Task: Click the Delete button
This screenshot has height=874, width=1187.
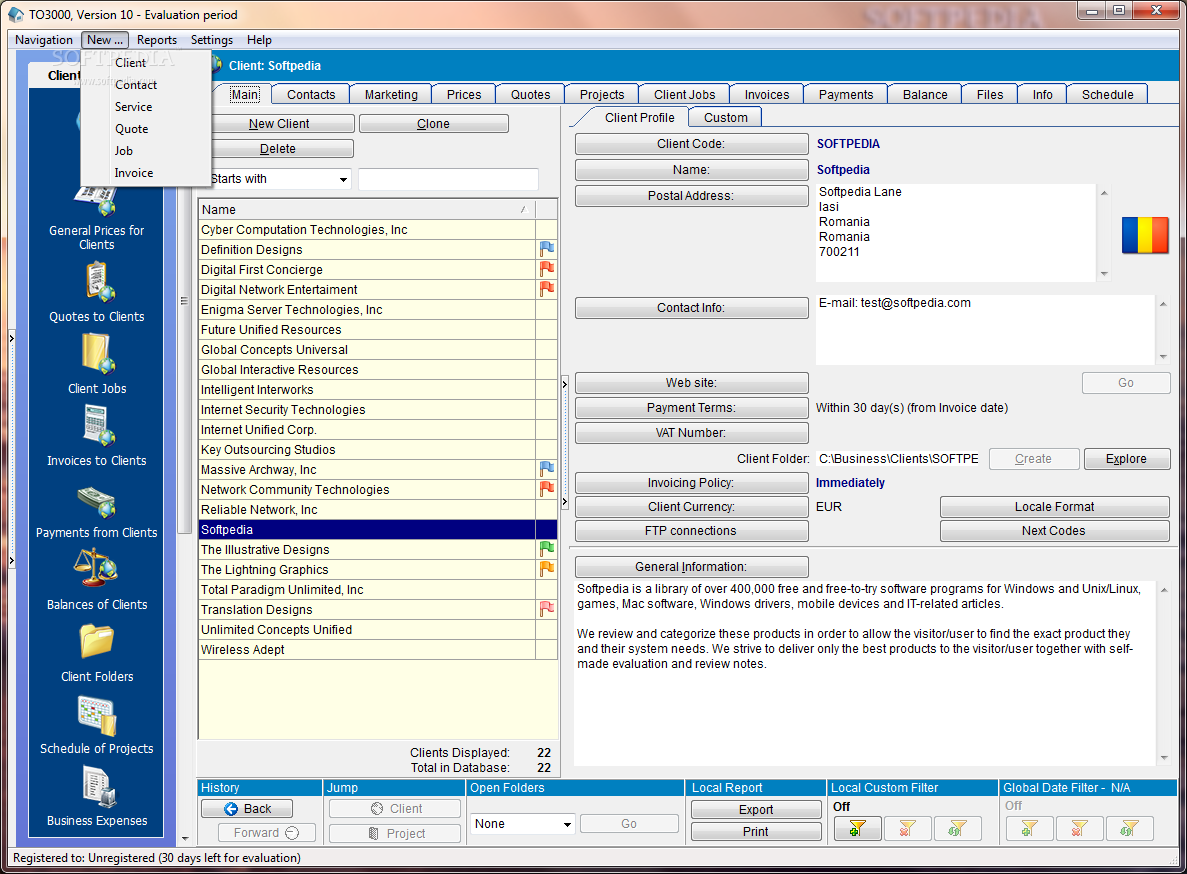Action: point(278,149)
